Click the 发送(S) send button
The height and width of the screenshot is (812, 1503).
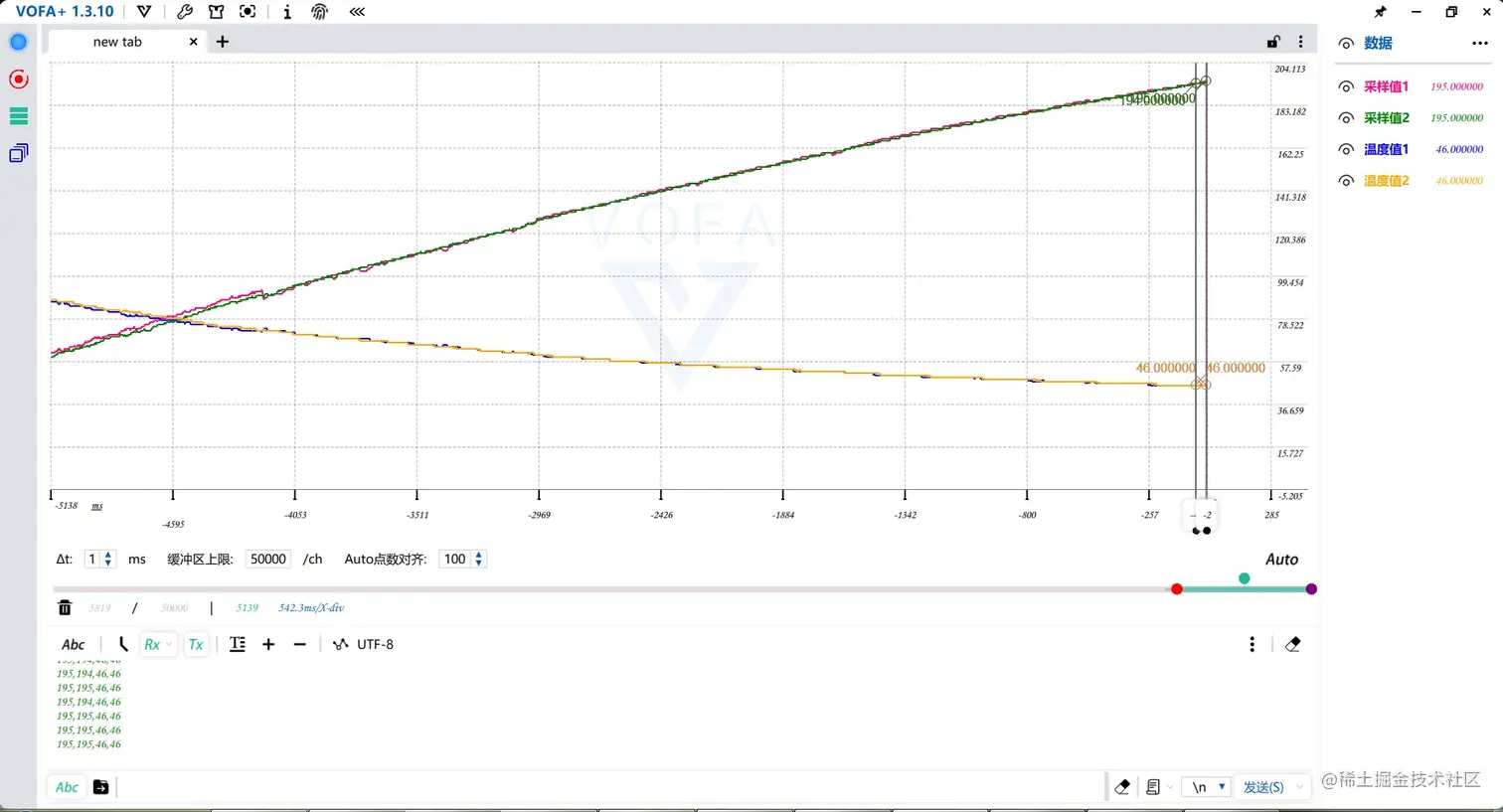[1263, 787]
